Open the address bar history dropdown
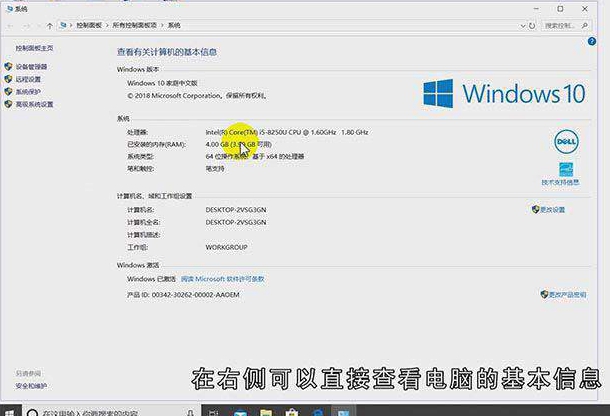 (523, 26)
